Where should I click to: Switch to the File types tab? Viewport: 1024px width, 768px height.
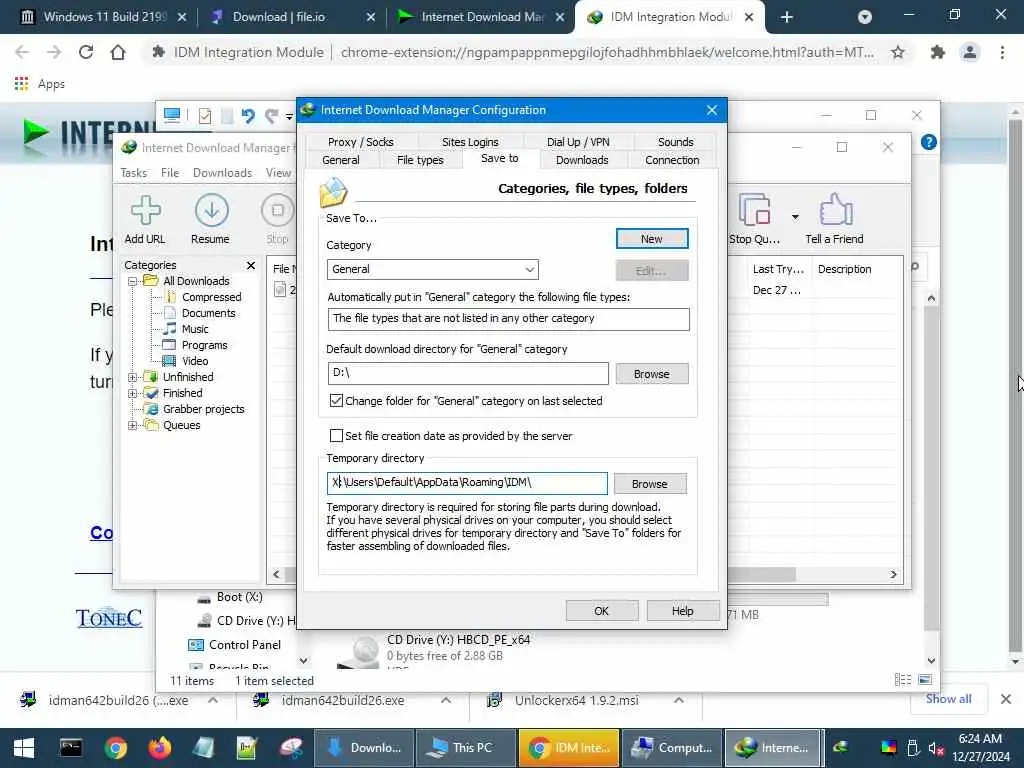pos(420,160)
